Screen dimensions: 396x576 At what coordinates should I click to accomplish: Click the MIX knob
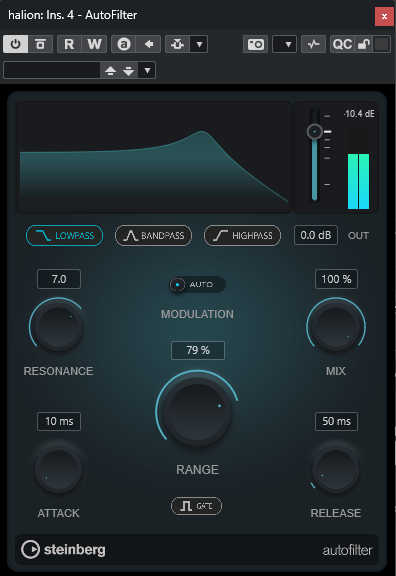click(x=336, y=327)
